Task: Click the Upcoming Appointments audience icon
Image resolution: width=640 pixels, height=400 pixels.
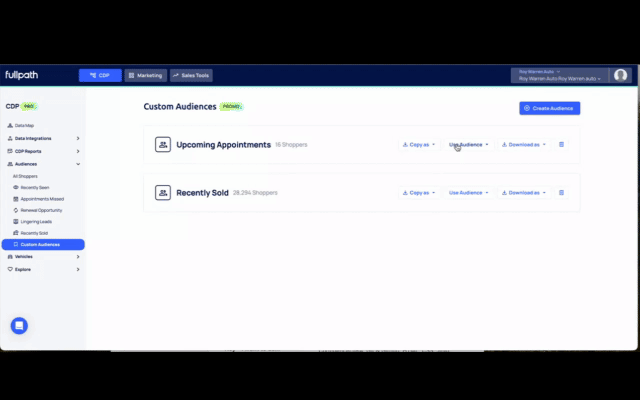Action: click(163, 145)
